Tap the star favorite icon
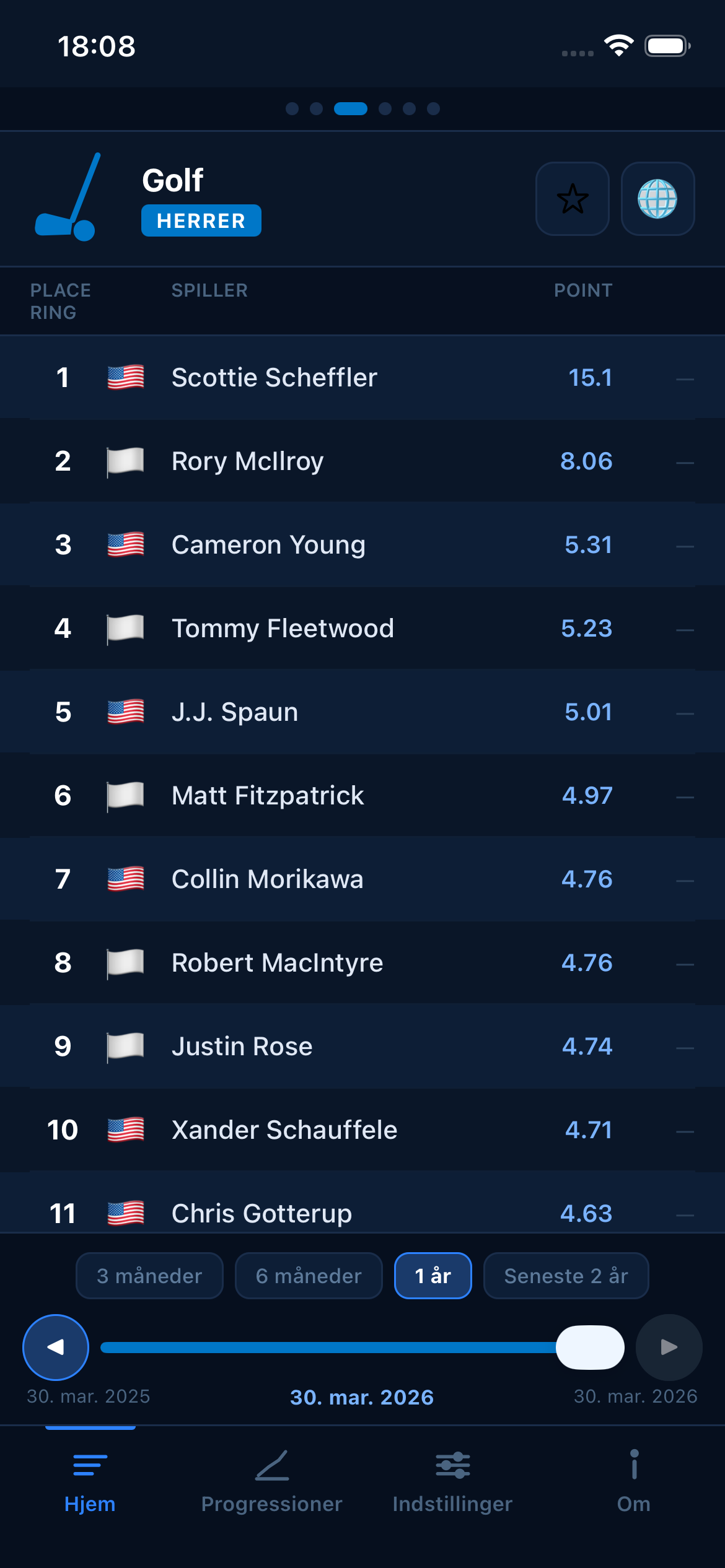This screenshot has width=725, height=1568. (572, 199)
